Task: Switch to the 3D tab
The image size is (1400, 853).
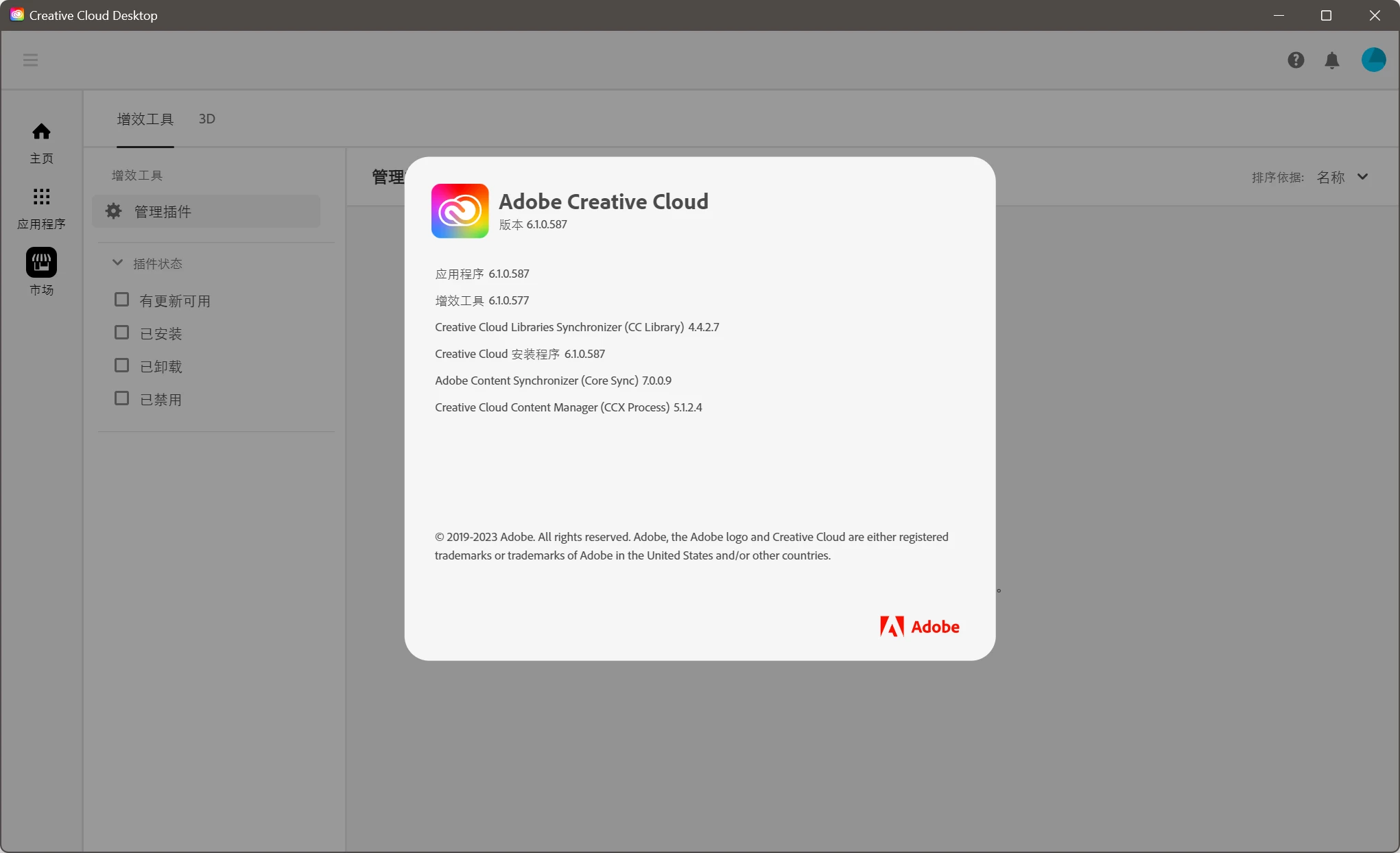Action: pos(206,119)
